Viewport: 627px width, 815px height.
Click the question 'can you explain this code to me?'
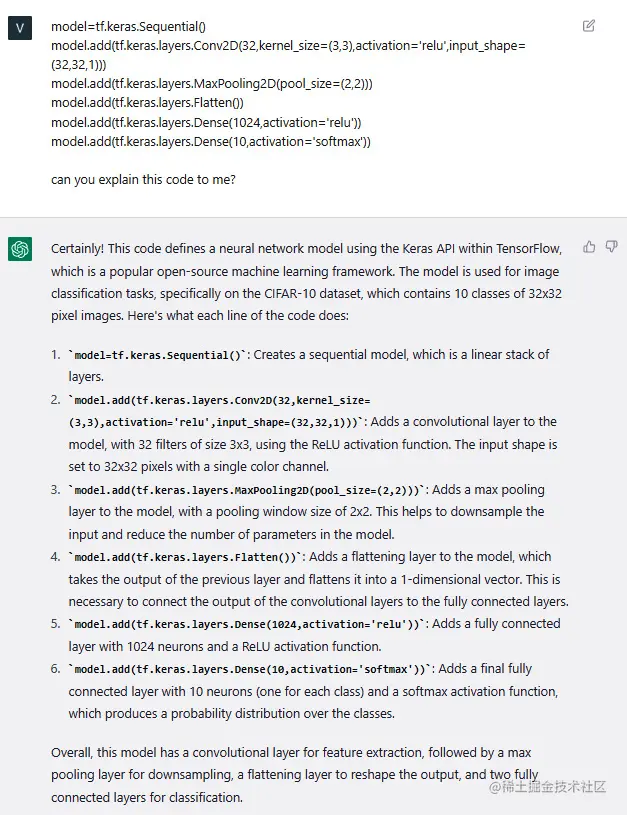click(x=143, y=180)
